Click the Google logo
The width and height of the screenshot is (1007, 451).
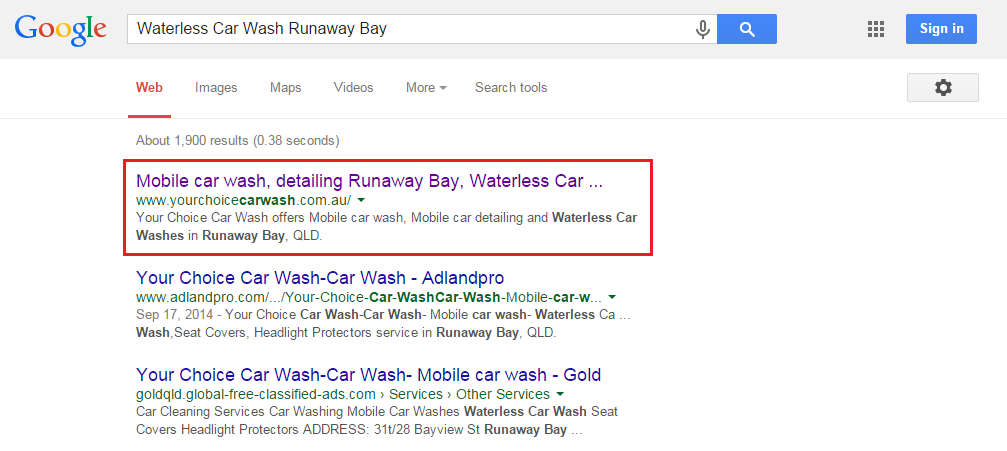60,30
